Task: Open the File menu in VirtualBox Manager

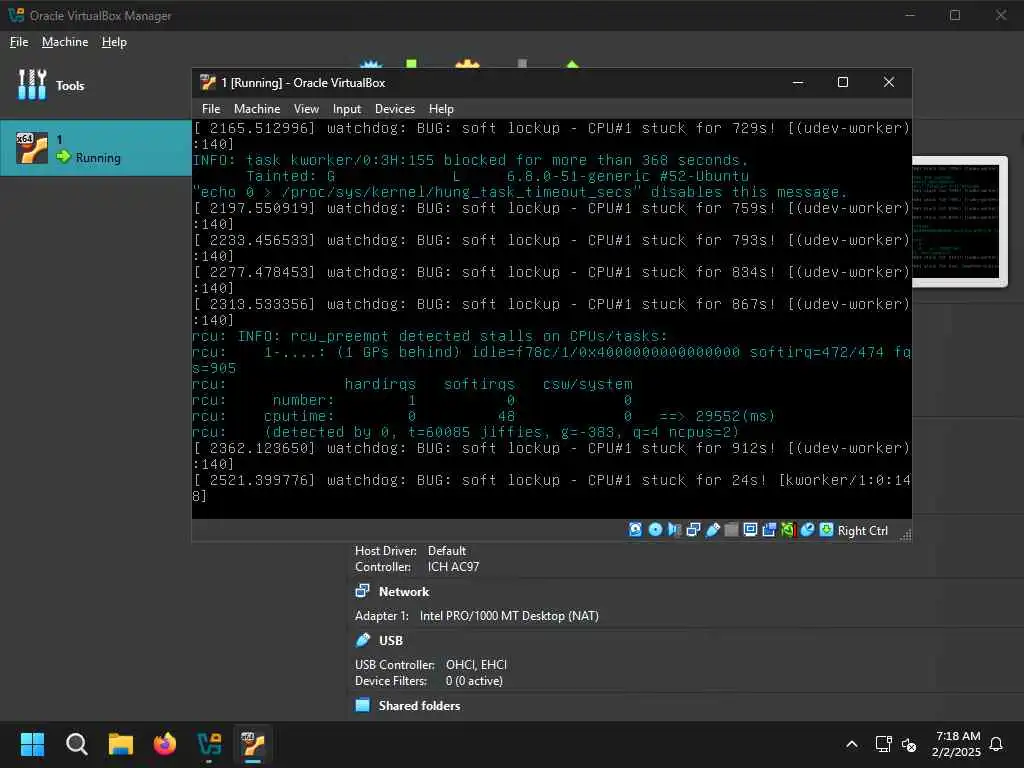Action: [19, 42]
